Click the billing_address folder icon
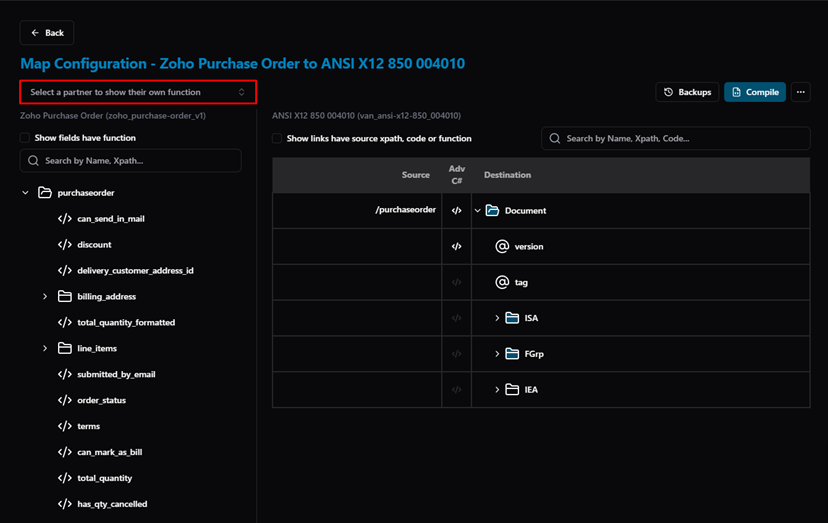 coord(64,296)
